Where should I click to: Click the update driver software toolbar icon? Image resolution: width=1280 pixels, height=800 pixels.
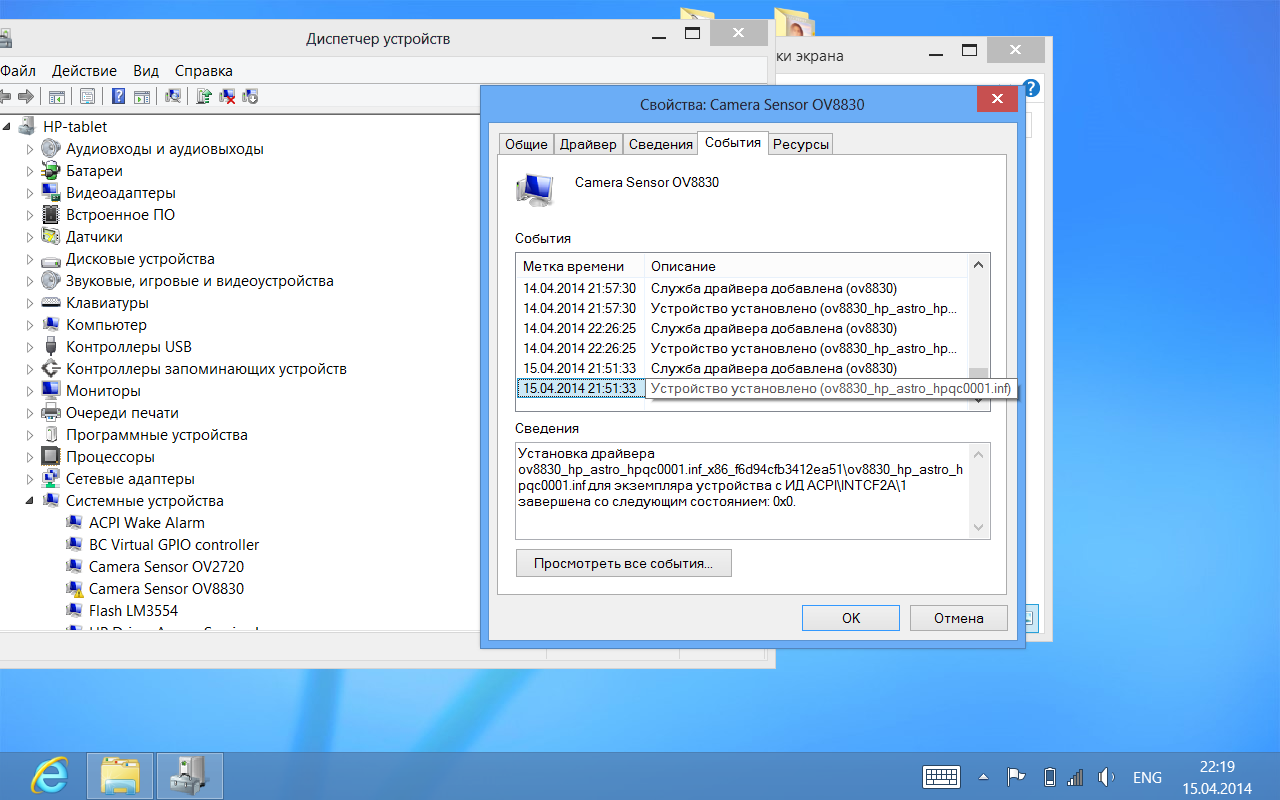[205, 97]
